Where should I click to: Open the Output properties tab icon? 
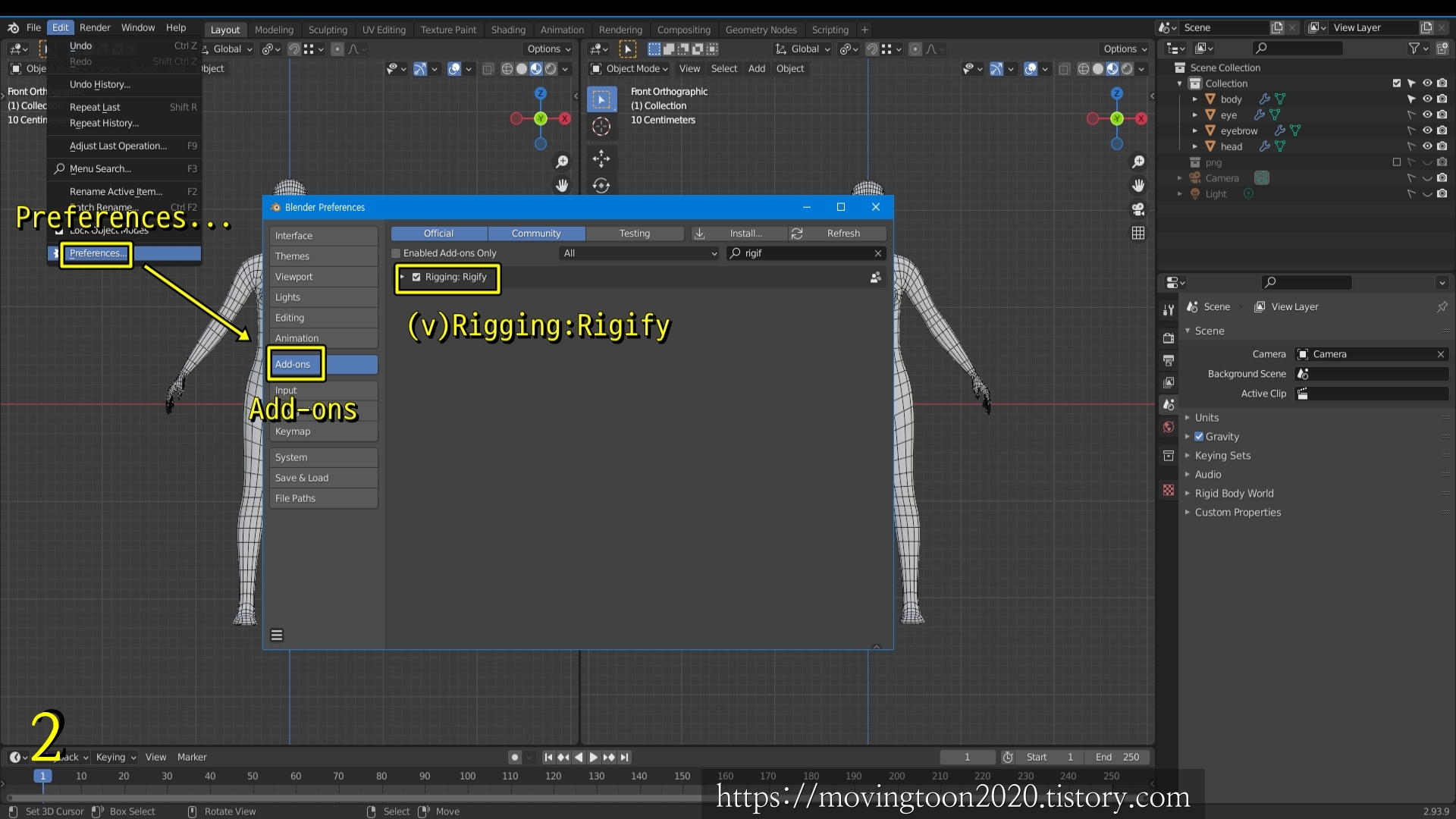1169,360
